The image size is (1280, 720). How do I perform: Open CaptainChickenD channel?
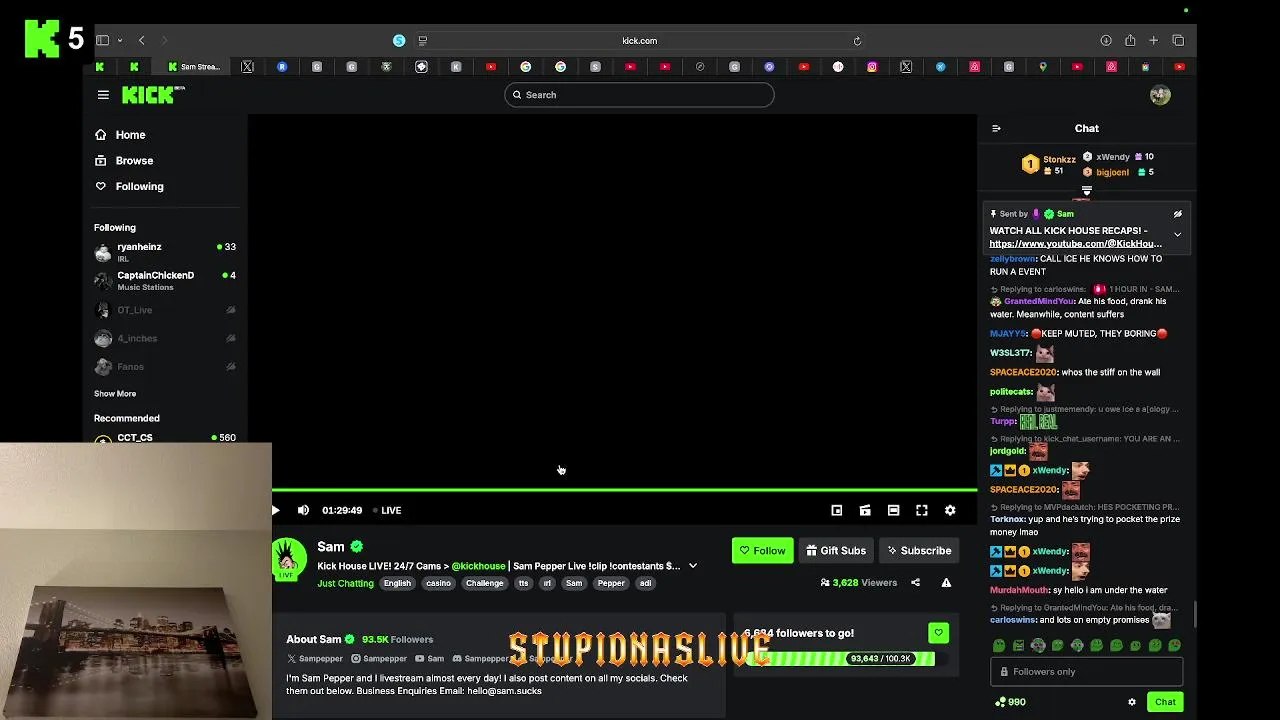tap(165, 280)
